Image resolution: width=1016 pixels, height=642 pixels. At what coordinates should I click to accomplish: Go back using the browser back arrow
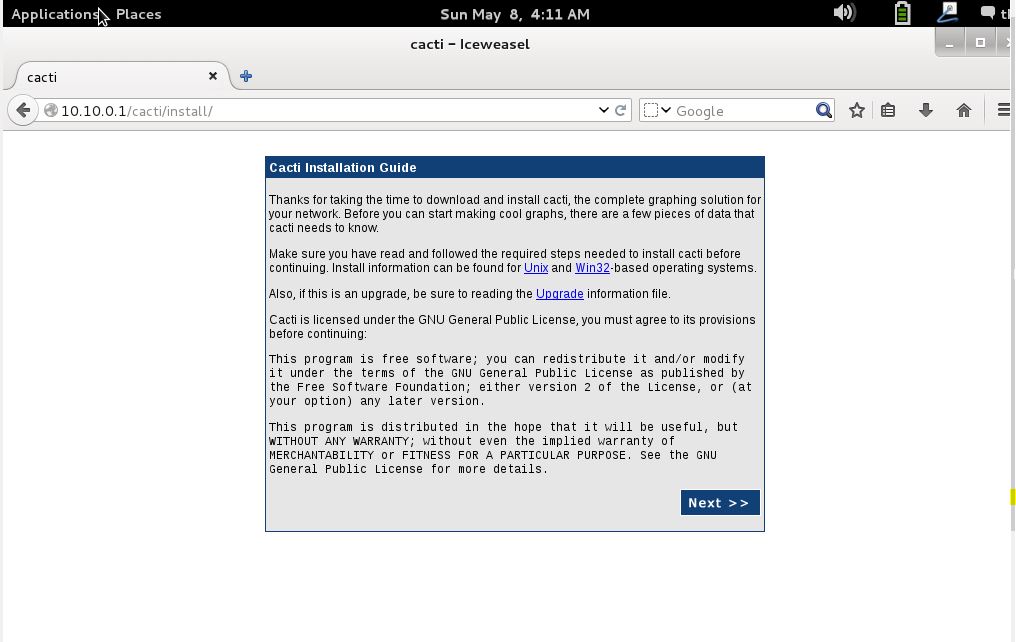pyautogui.click(x=23, y=110)
